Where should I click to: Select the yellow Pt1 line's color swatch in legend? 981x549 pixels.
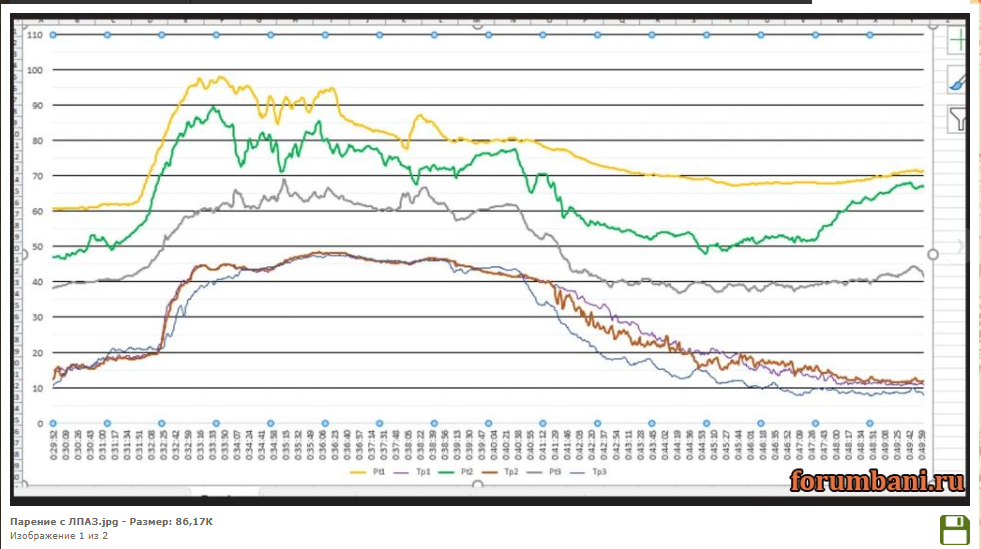[x=358, y=472]
